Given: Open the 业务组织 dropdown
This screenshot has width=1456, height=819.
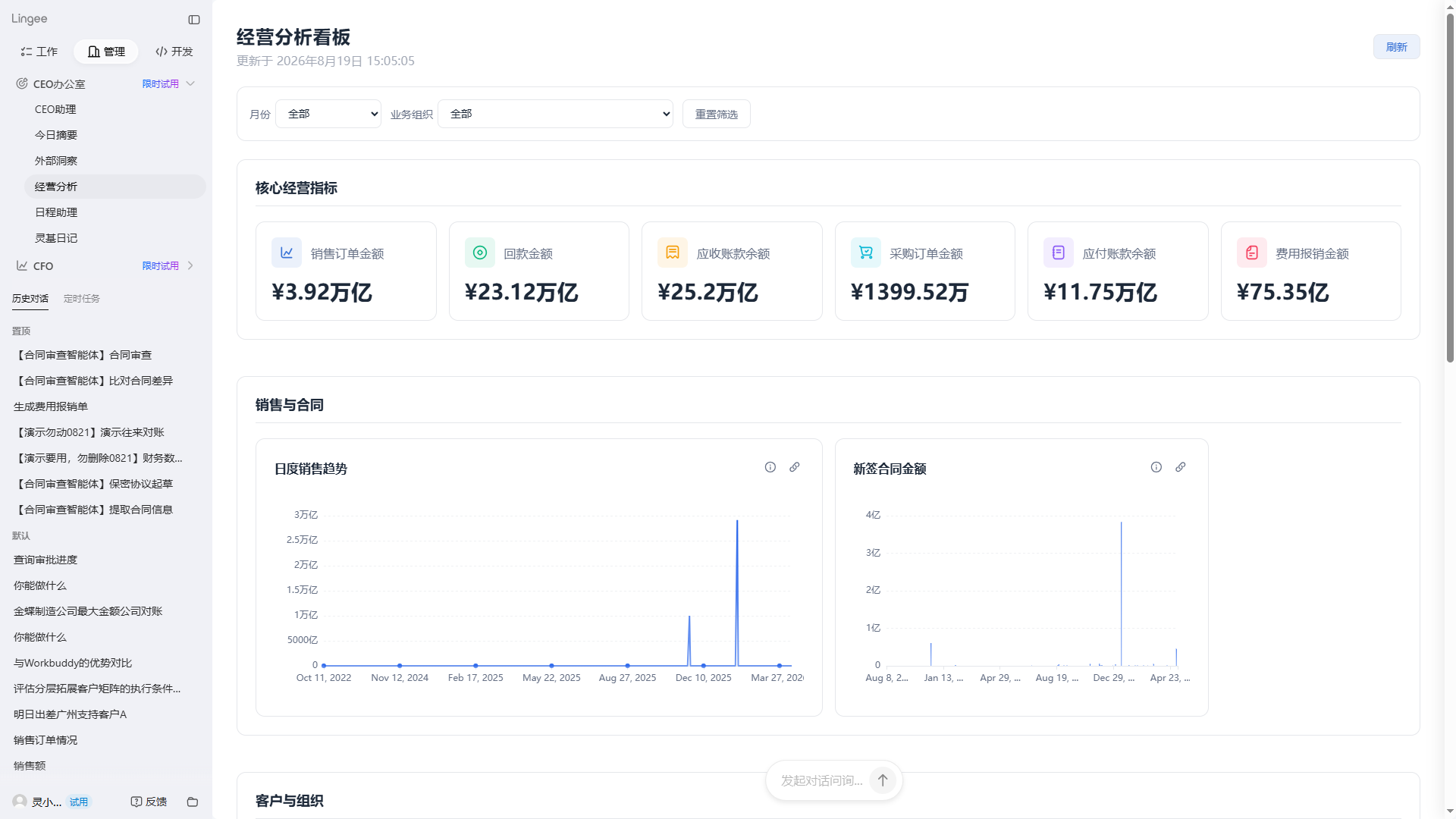Looking at the screenshot, I should click(555, 114).
